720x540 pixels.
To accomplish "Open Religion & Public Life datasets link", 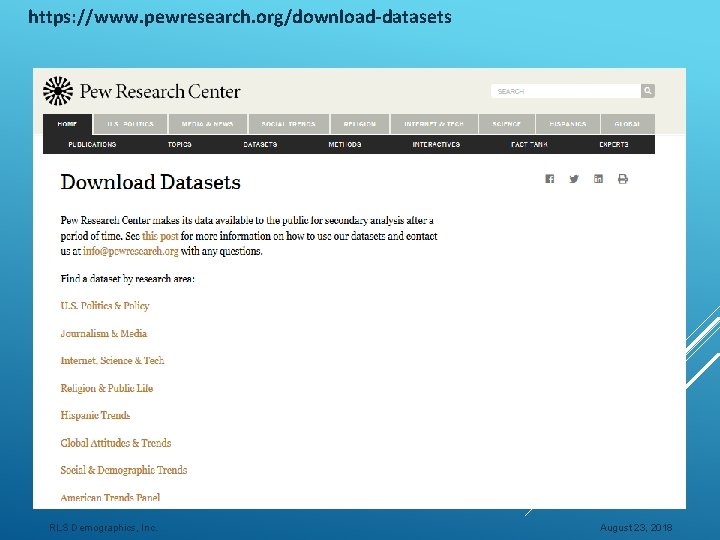I will click(107, 388).
